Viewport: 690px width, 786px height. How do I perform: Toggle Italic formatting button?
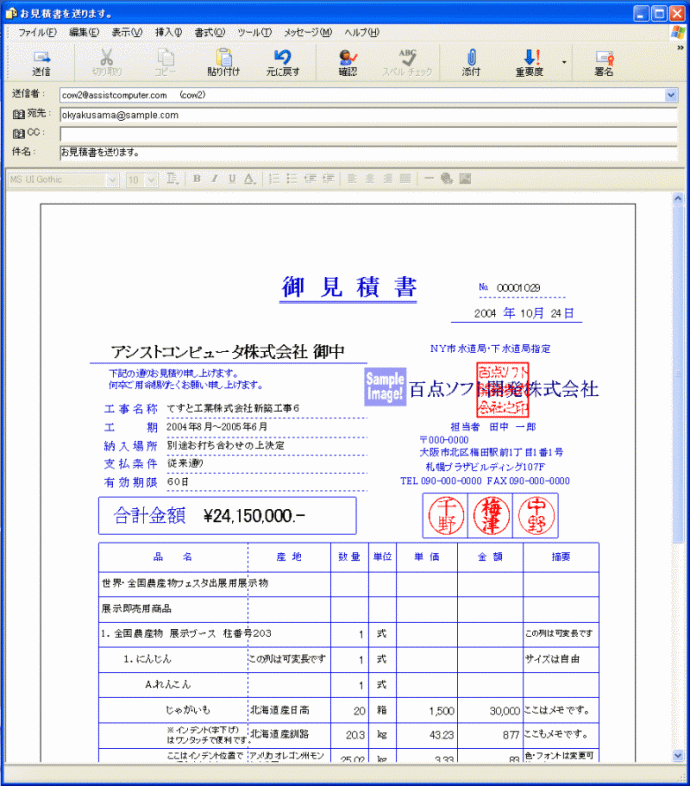click(x=214, y=179)
